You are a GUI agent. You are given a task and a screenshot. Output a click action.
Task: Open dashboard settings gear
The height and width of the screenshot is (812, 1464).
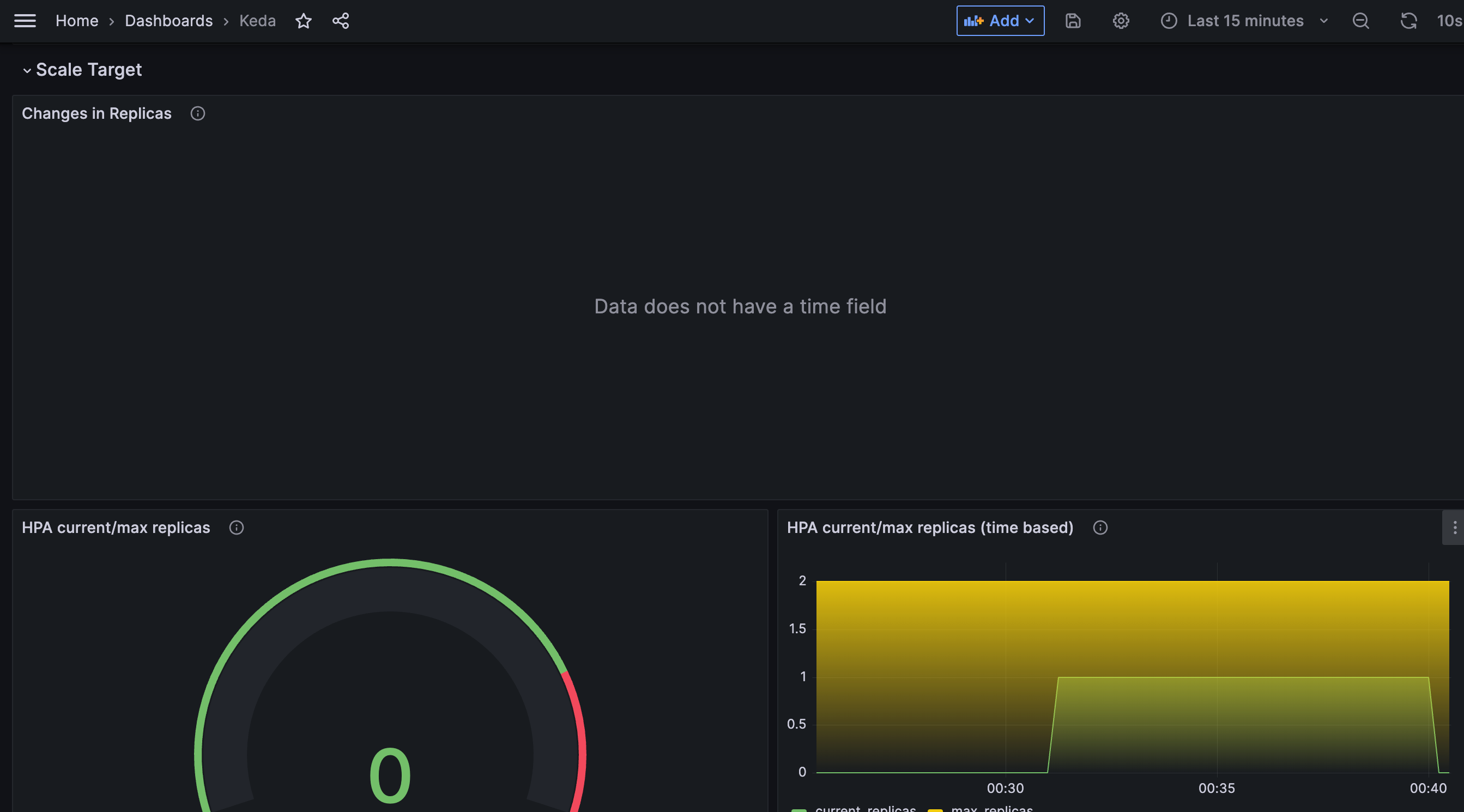click(1120, 21)
